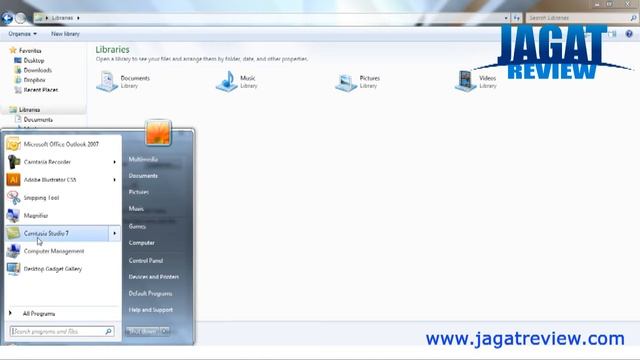Open Default Programs from Start menu
Image resolution: width=640 pixels, height=360 pixels.
point(150,293)
